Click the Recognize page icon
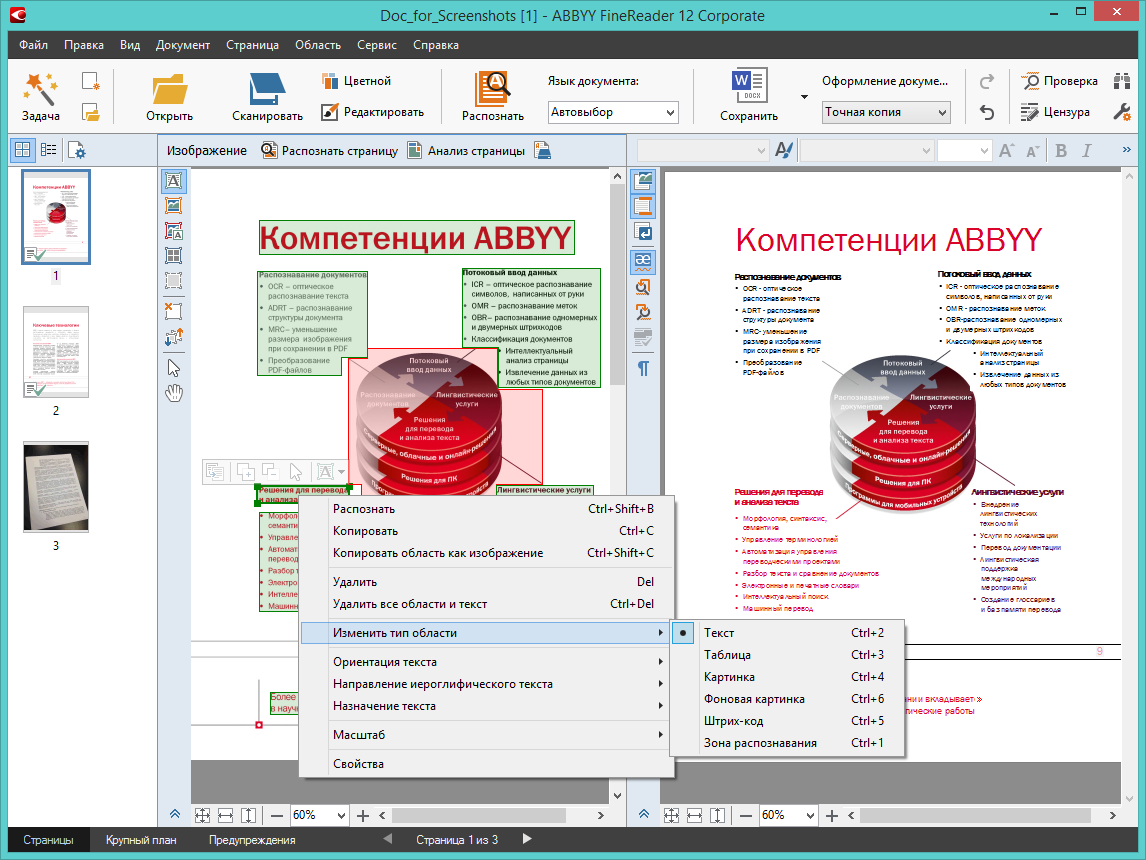The image size is (1146, 860). [x=270, y=151]
